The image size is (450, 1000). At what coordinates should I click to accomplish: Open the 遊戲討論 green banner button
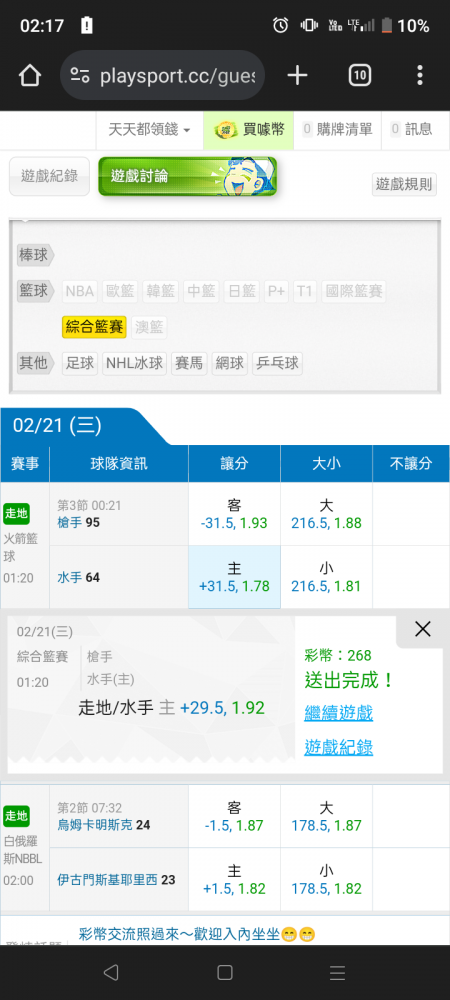pyautogui.click(x=187, y=177)
